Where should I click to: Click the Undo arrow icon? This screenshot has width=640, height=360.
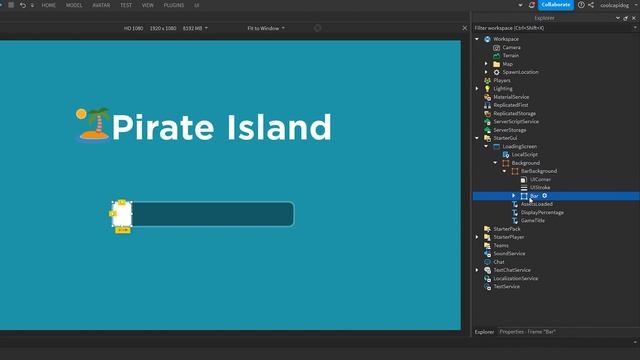tap(23, 5)
